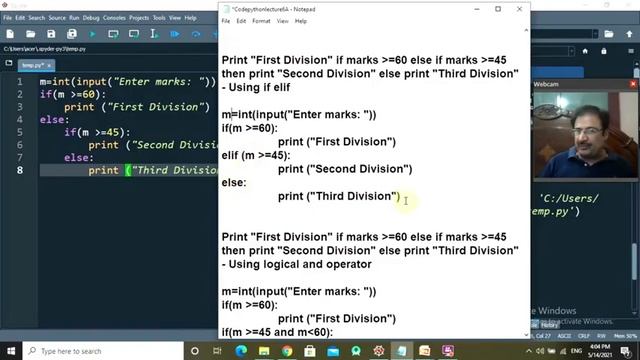Image resolution: width=640 pixels, height=360 pixels.
Task: Open Microsoft Edge from taskbar
Action: pyautogui.click(x=241, y=351)
